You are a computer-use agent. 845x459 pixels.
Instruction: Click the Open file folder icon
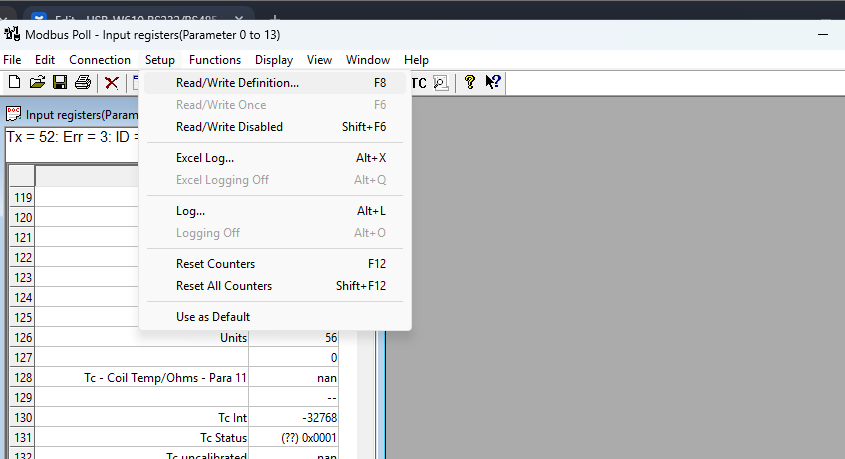pos(37,82)
